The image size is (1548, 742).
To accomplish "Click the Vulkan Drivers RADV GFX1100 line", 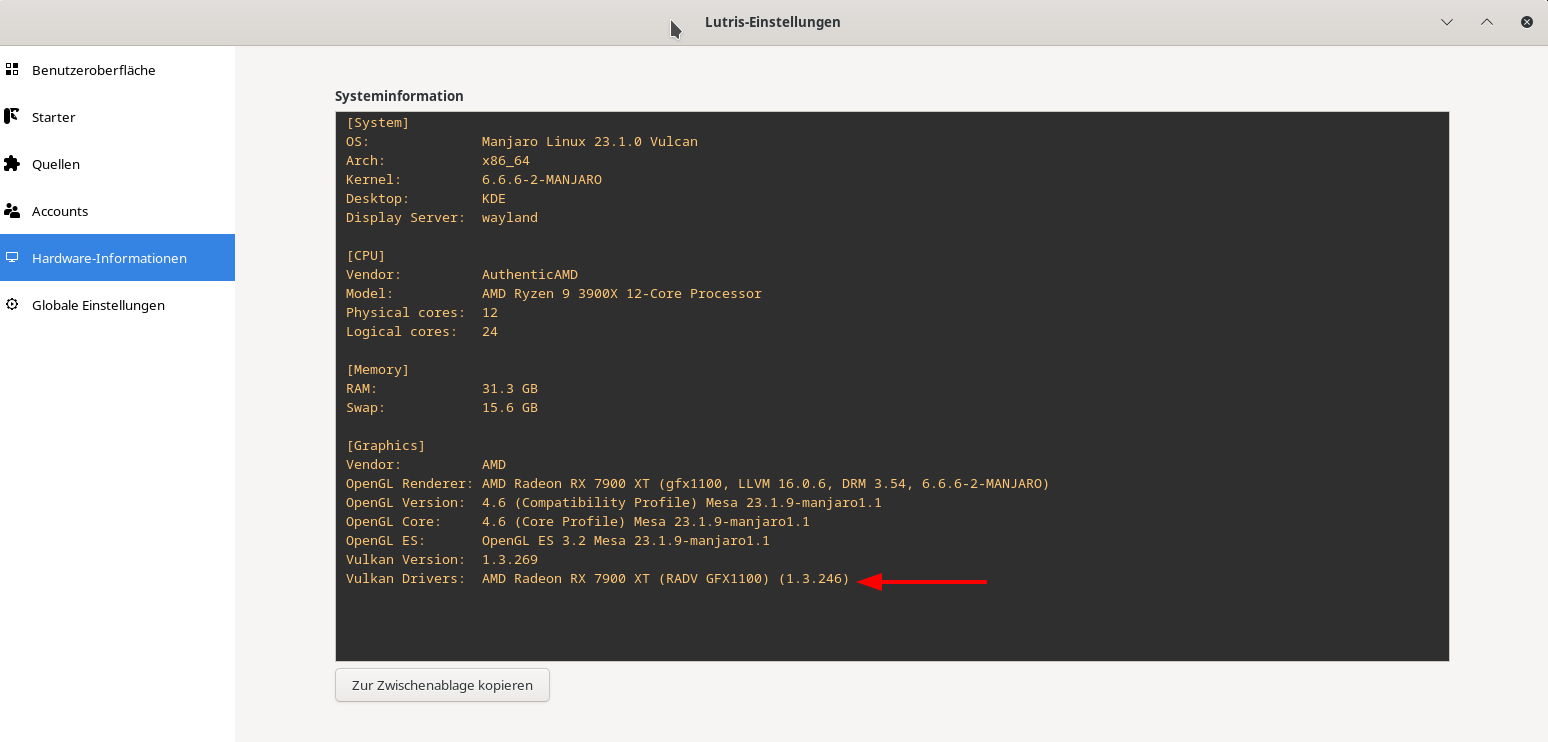I will point(598,578).
